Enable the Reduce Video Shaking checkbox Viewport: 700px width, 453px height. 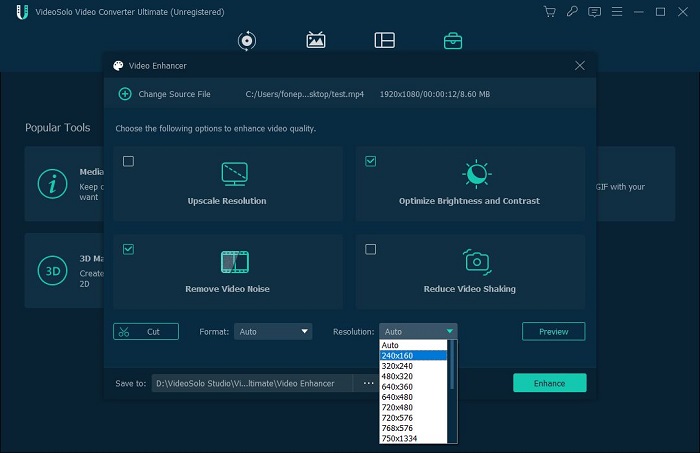pos(371,249)
